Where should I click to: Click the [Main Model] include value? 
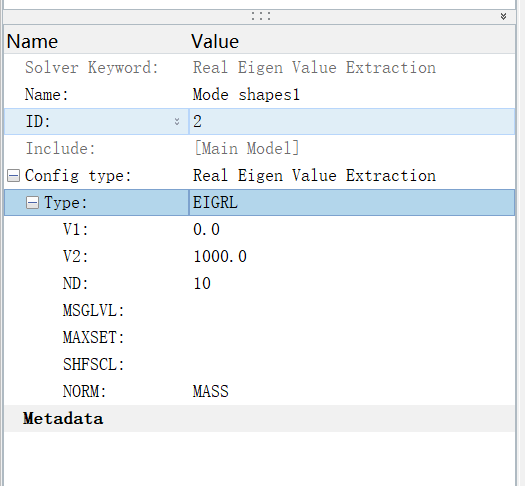pos(246,148)
